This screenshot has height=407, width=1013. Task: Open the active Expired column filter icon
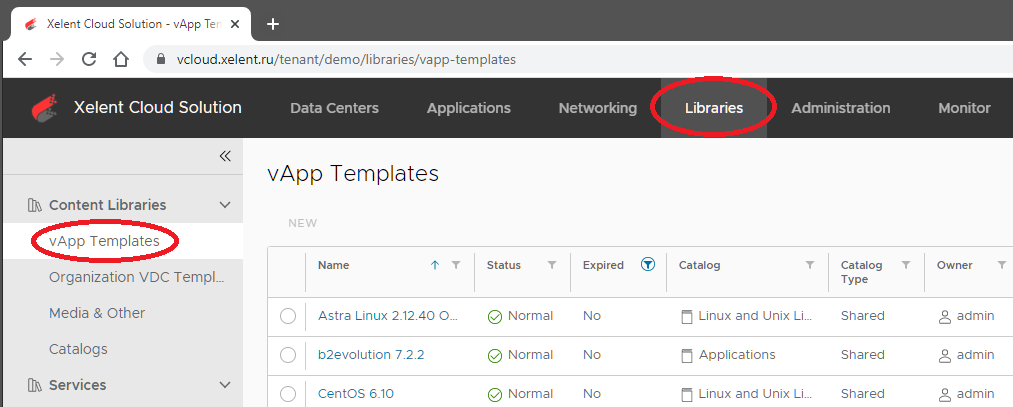648,264
